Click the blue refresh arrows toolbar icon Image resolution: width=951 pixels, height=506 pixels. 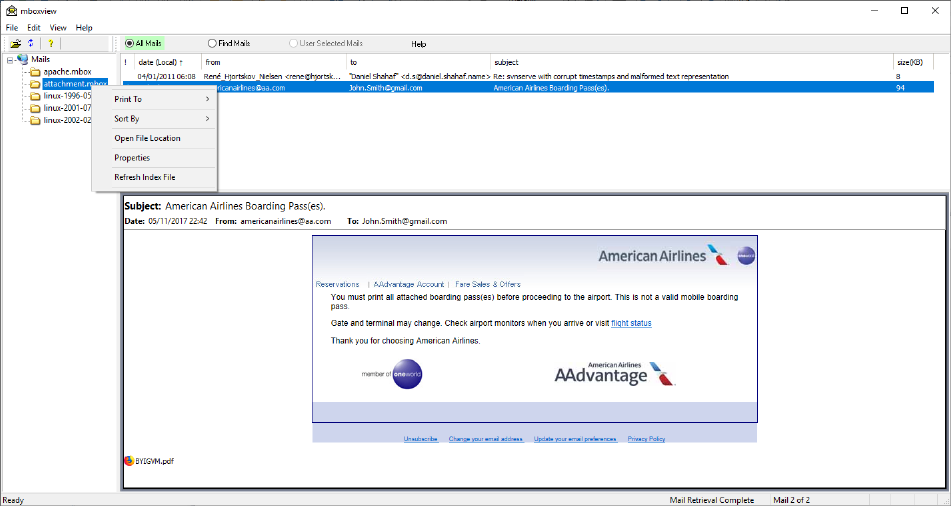tap(30, 44)
